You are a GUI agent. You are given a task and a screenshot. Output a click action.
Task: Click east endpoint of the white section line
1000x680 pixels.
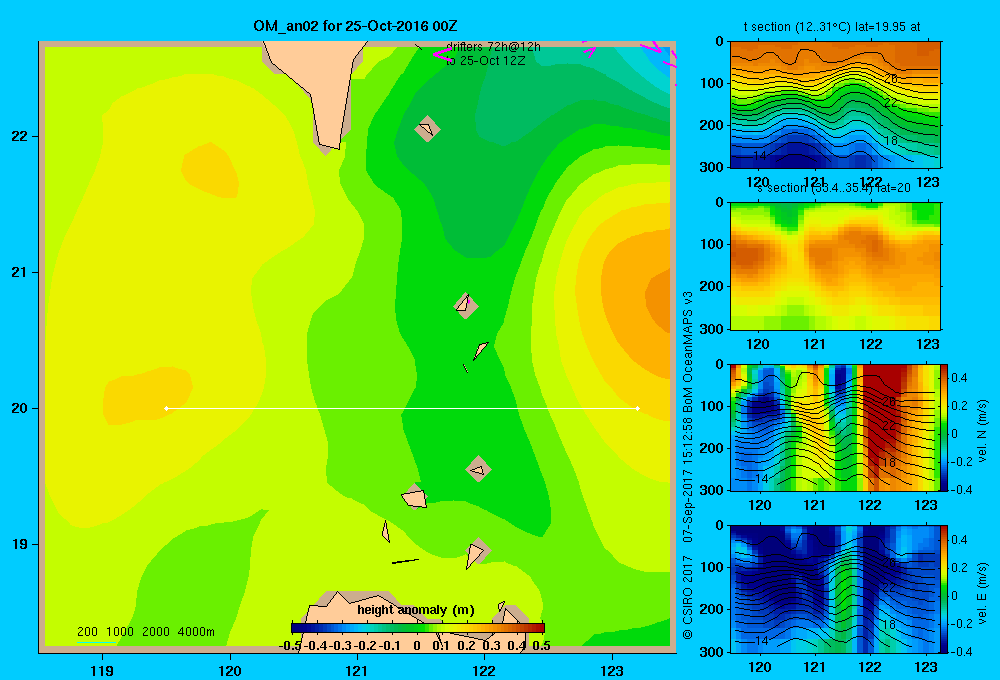(638, 408)
